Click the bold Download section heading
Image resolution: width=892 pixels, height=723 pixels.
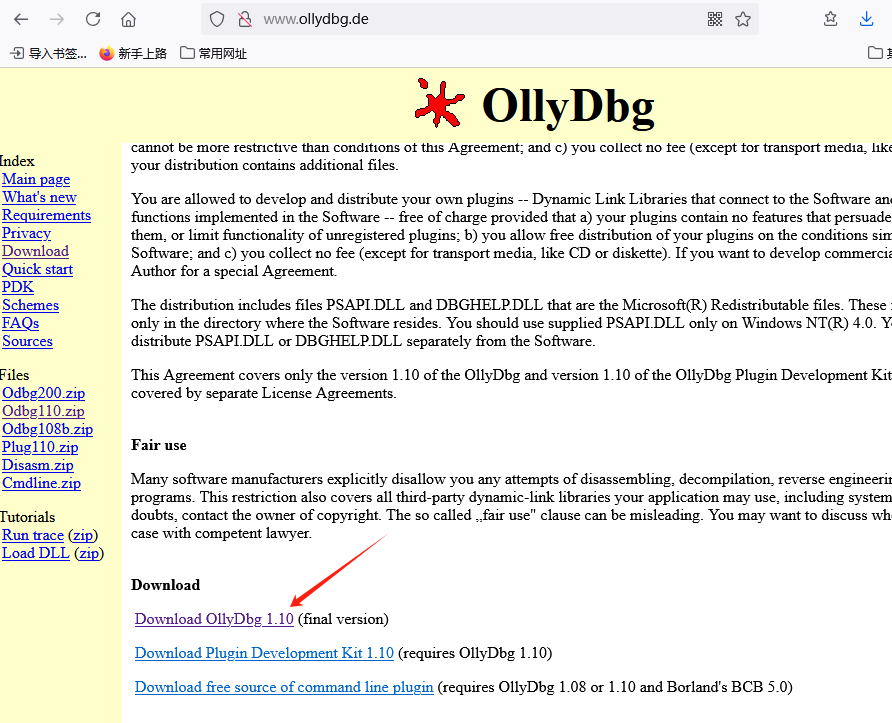[x=166, y=585]
